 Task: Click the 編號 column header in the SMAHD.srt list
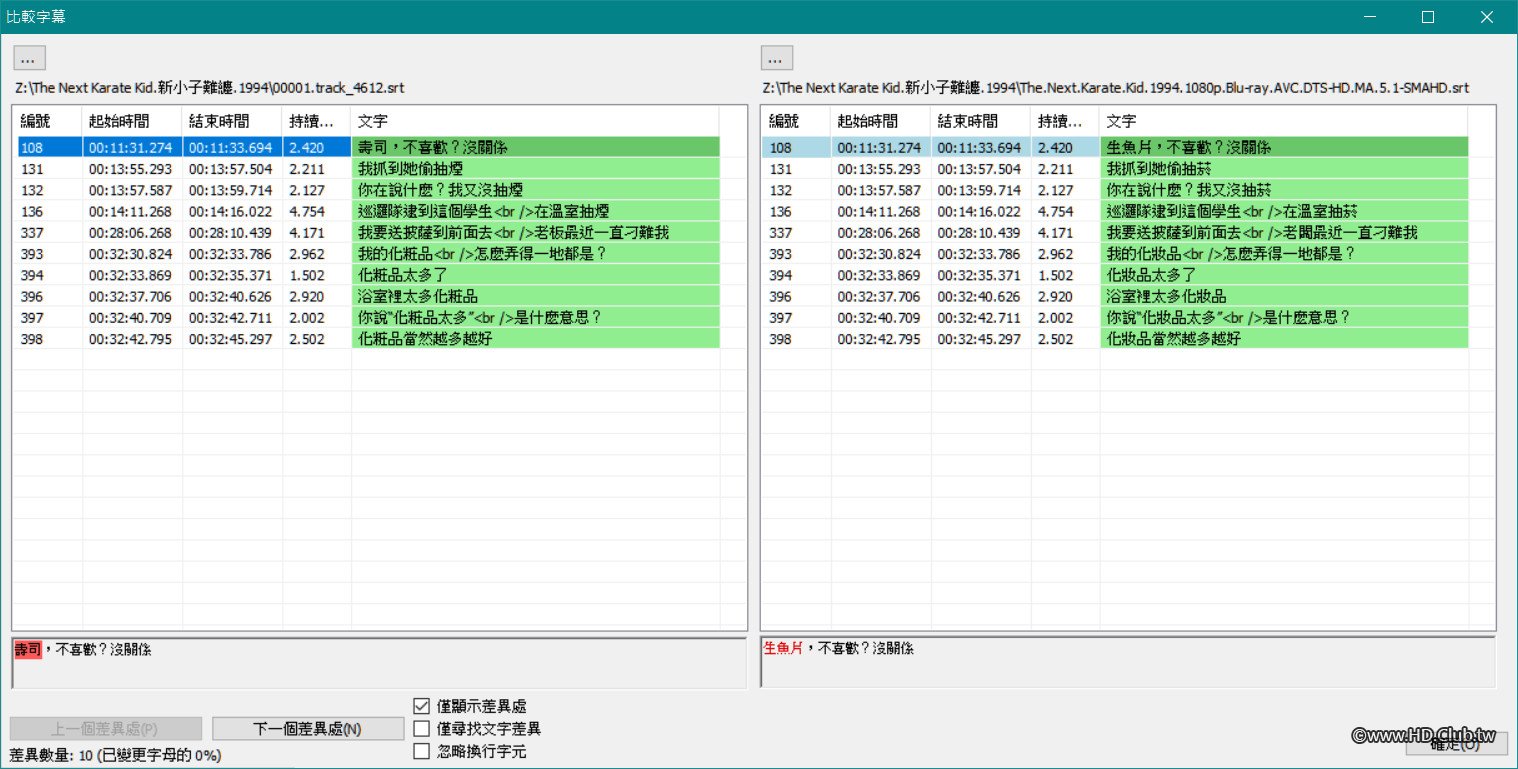(796, 121)
